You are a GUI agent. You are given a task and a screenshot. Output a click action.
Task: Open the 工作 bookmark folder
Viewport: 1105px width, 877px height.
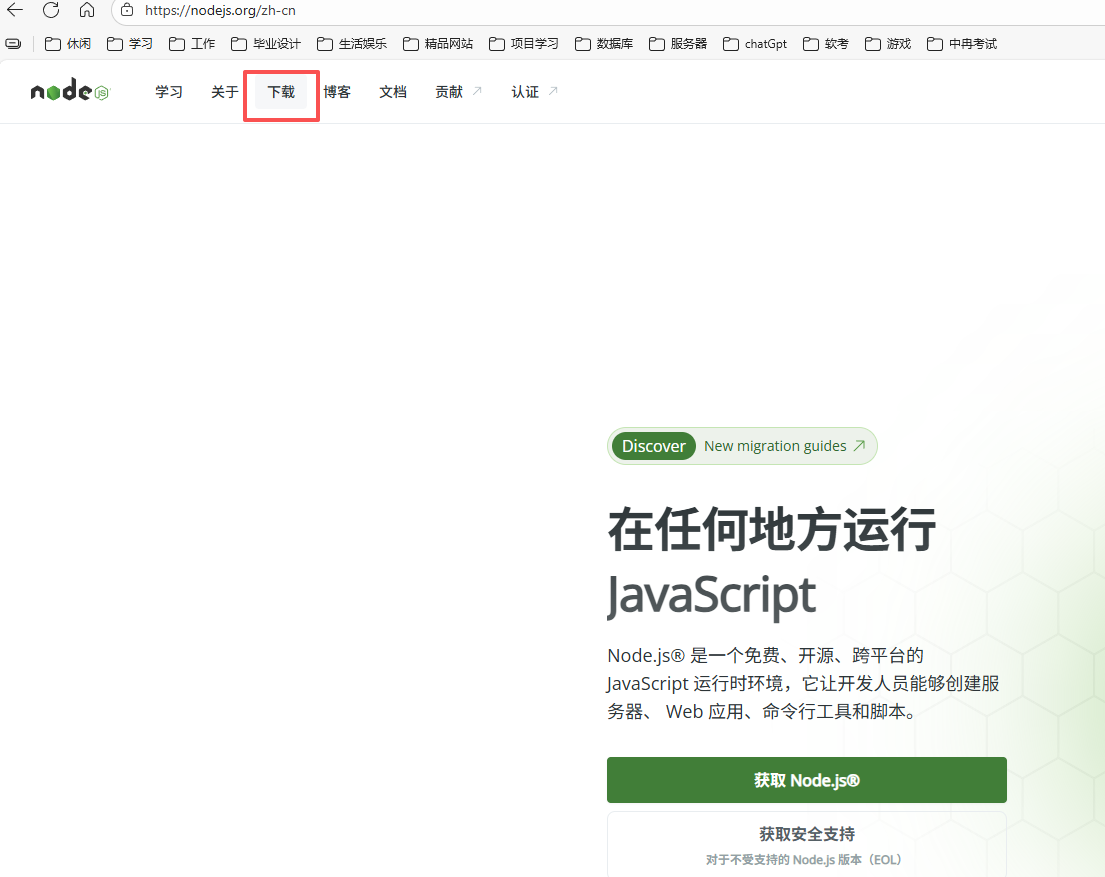click(192, 44)
